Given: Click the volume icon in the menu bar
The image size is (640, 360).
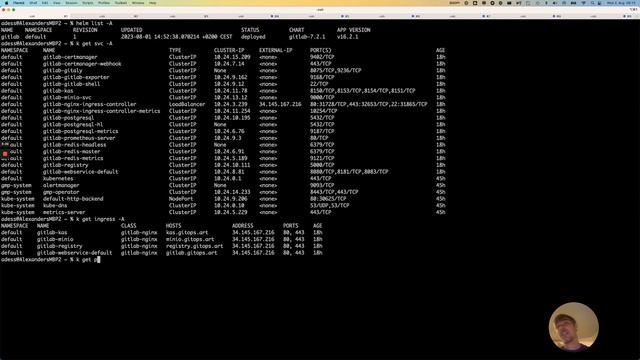Looking at the screenshot, I should [x=555, y=3].
